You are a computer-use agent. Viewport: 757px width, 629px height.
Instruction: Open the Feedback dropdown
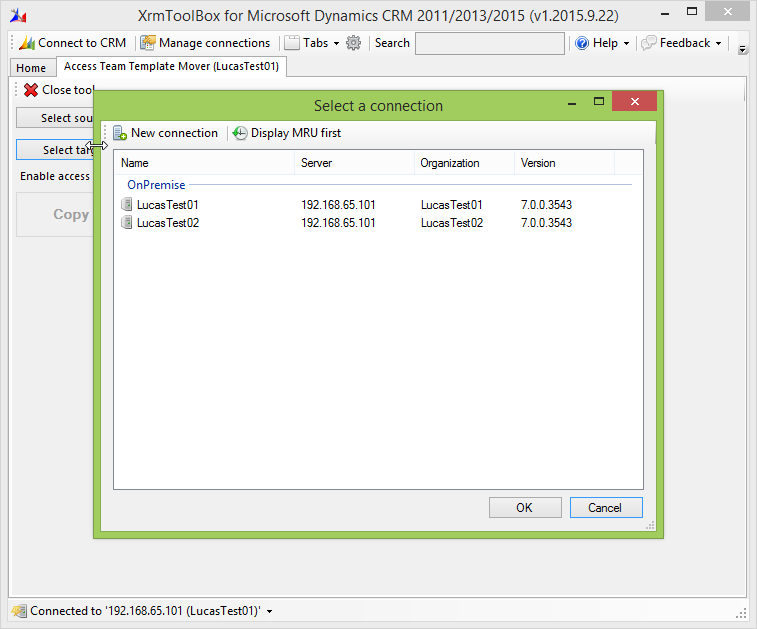(x=682, y=43)
